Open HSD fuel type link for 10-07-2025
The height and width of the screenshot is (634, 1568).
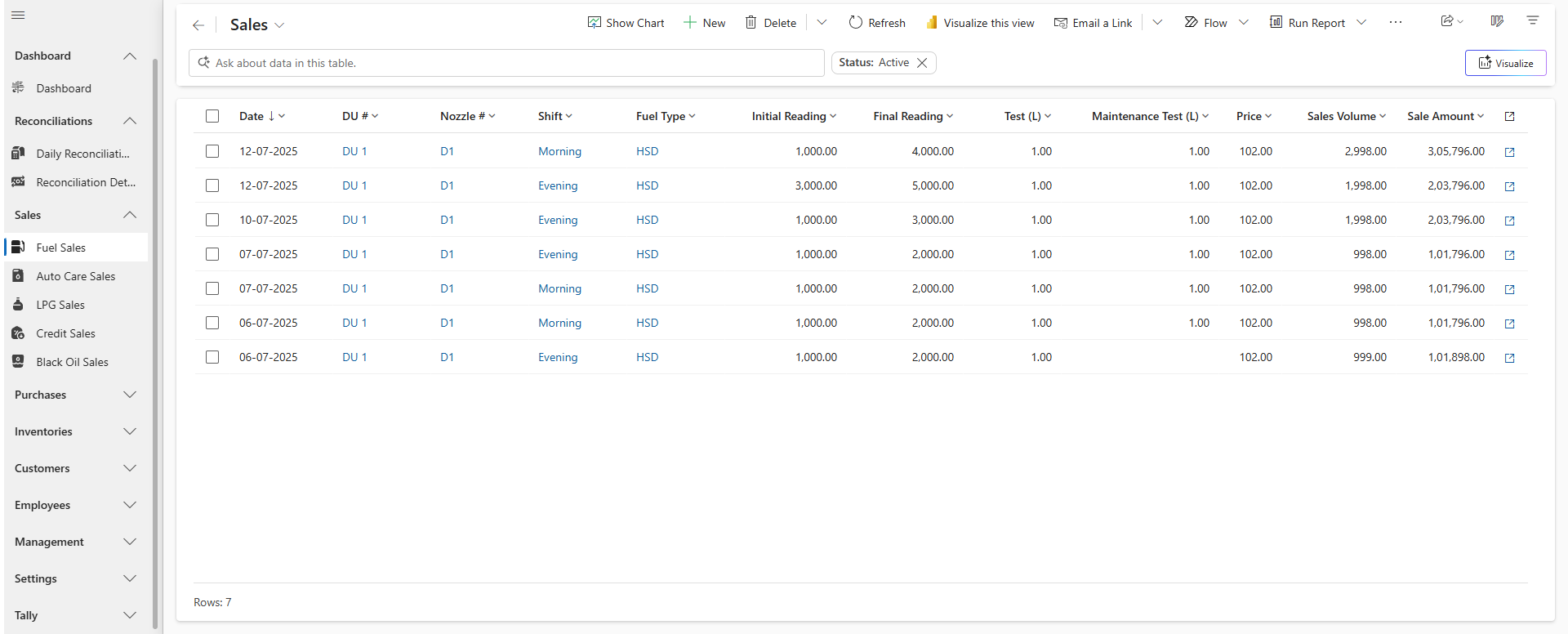point(647,220)
